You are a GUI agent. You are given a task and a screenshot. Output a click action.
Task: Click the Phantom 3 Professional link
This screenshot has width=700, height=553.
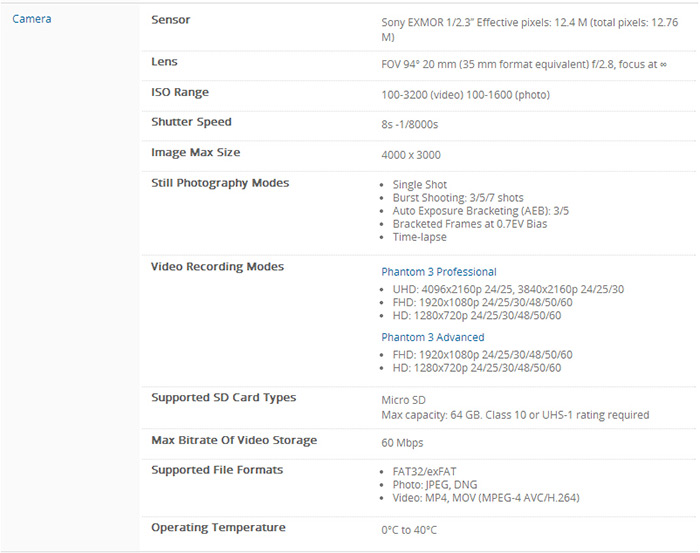point(438,272)
